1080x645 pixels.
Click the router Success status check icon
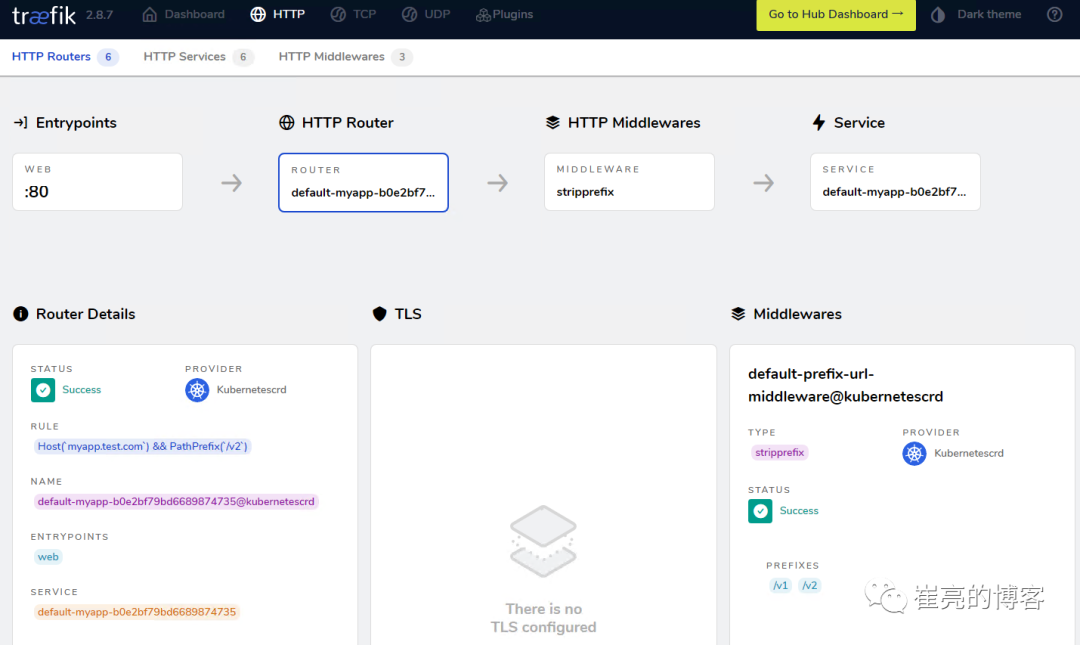[43, 390]
